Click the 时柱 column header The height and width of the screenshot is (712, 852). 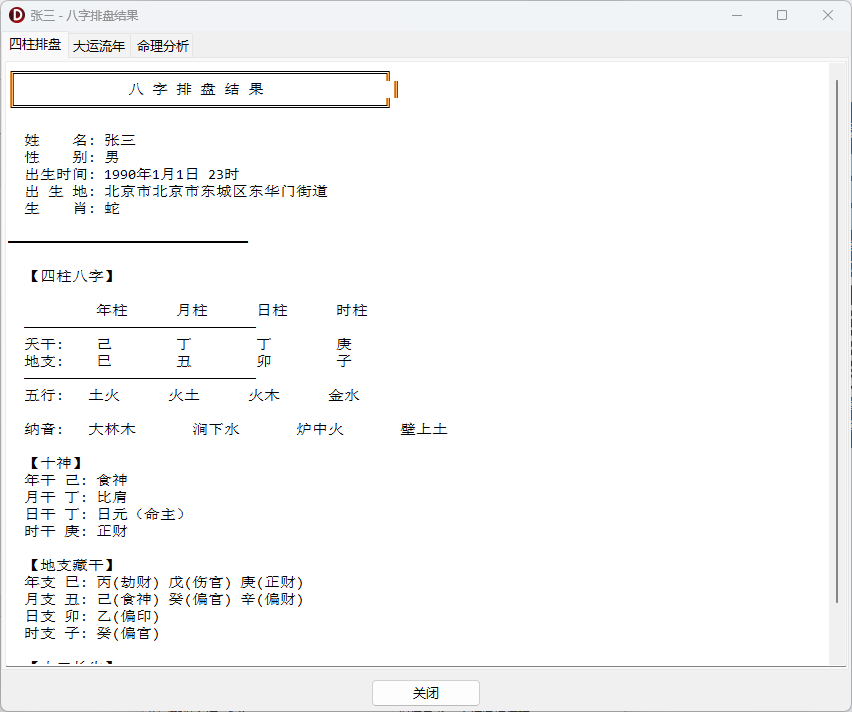point(352,310)
